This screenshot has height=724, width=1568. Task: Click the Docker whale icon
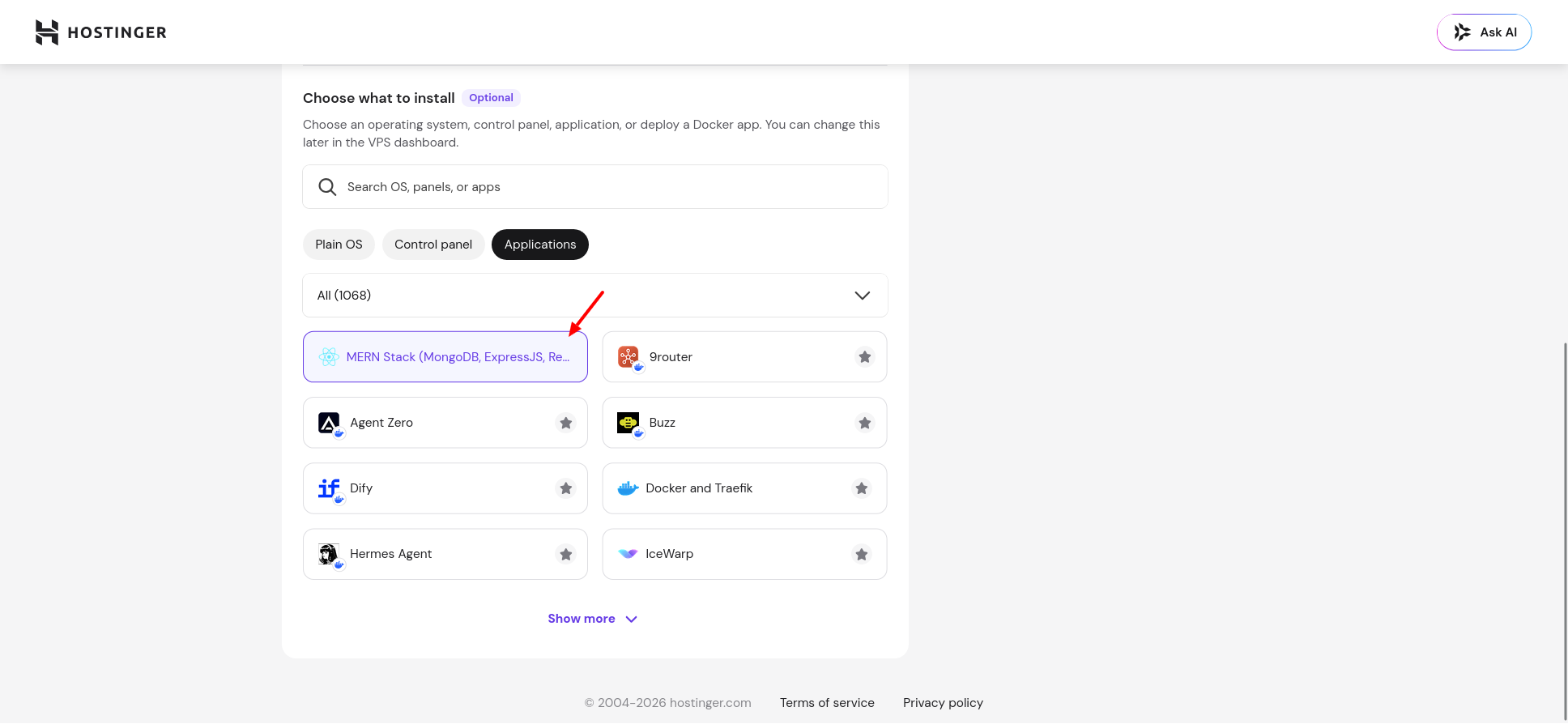pyautogui.click(x=628, y=488)
